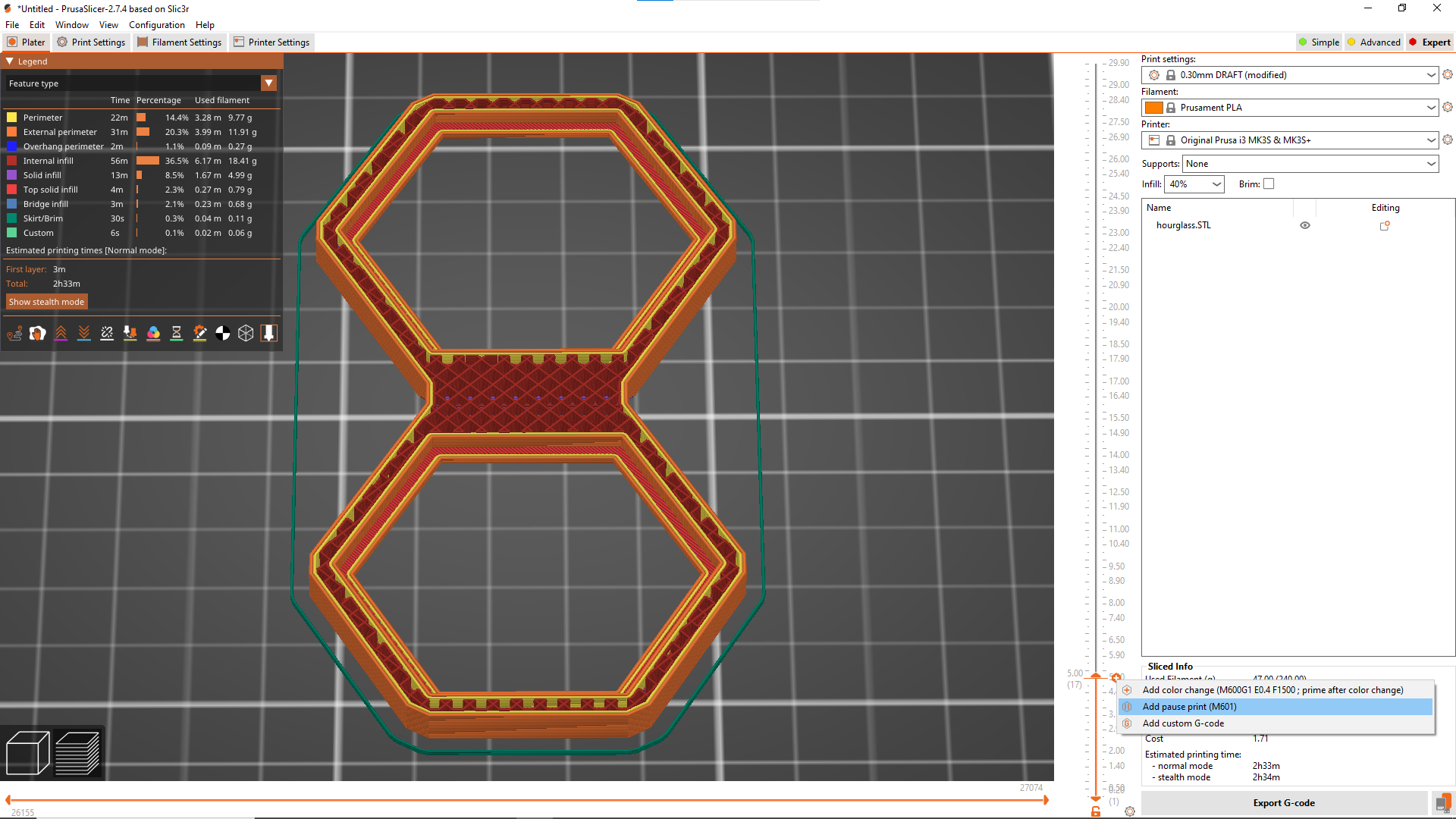Open the Filament dropdown showing Prusament PLA

click(x=1430, y=107)
